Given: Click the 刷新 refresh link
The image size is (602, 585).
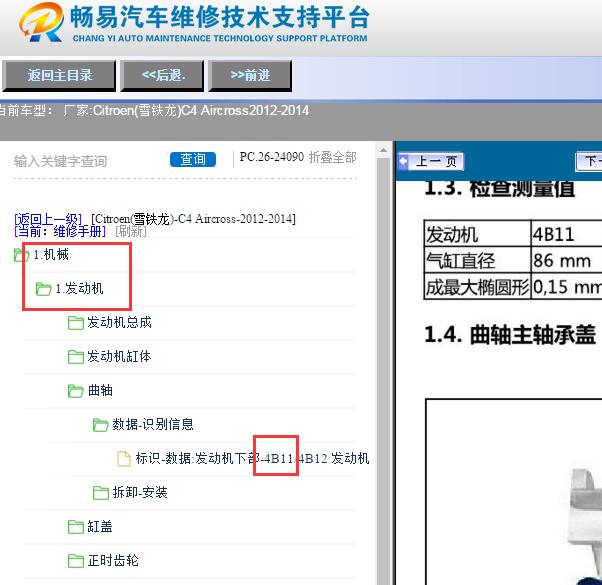Looking at the screenshot, I should point(131,231).
